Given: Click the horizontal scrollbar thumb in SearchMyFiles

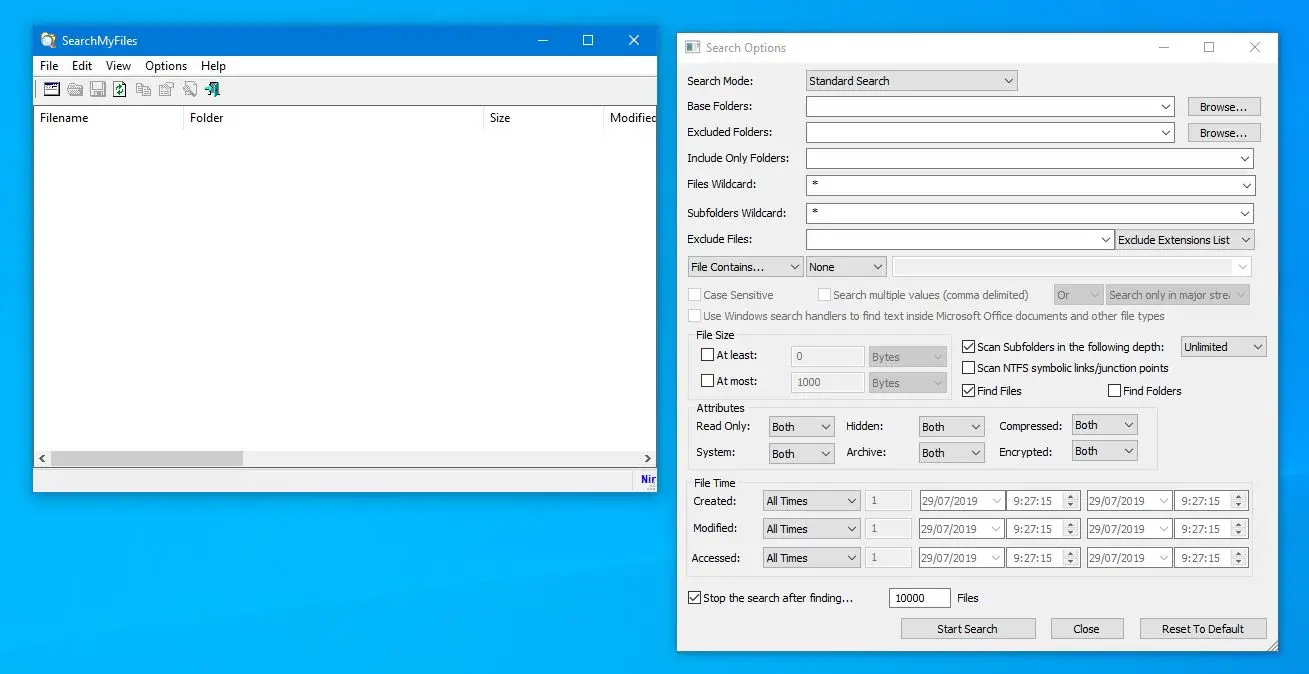Looking at the screenshot, I should point(147,458).
